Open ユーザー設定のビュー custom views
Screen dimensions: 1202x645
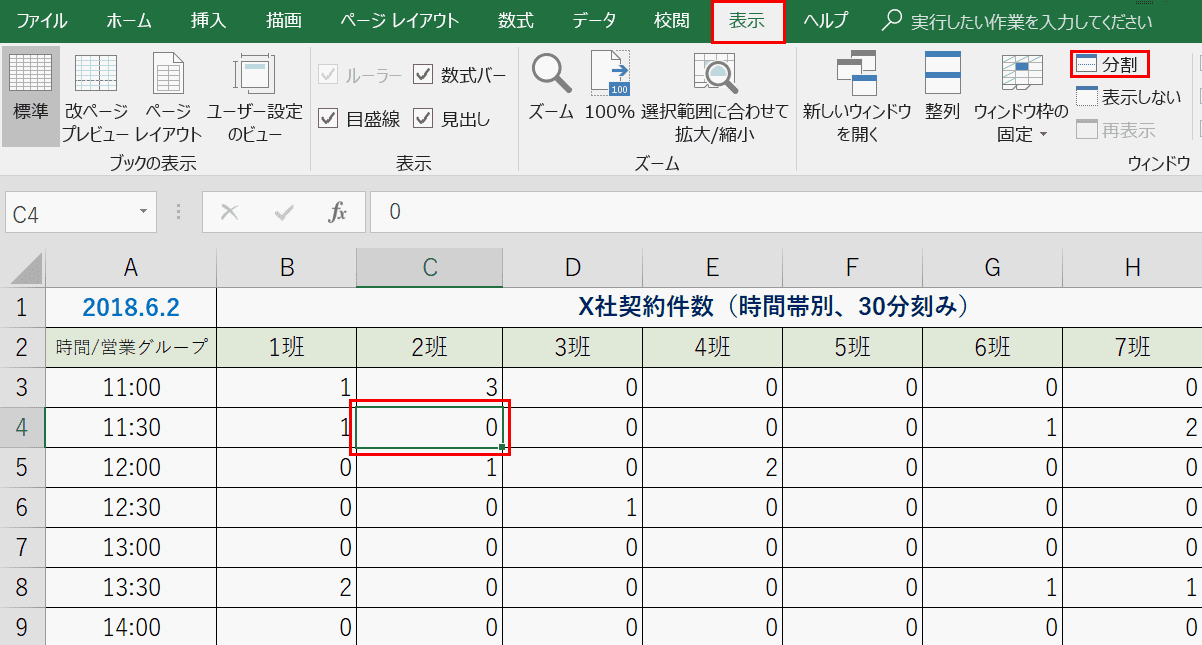point(255,96)
